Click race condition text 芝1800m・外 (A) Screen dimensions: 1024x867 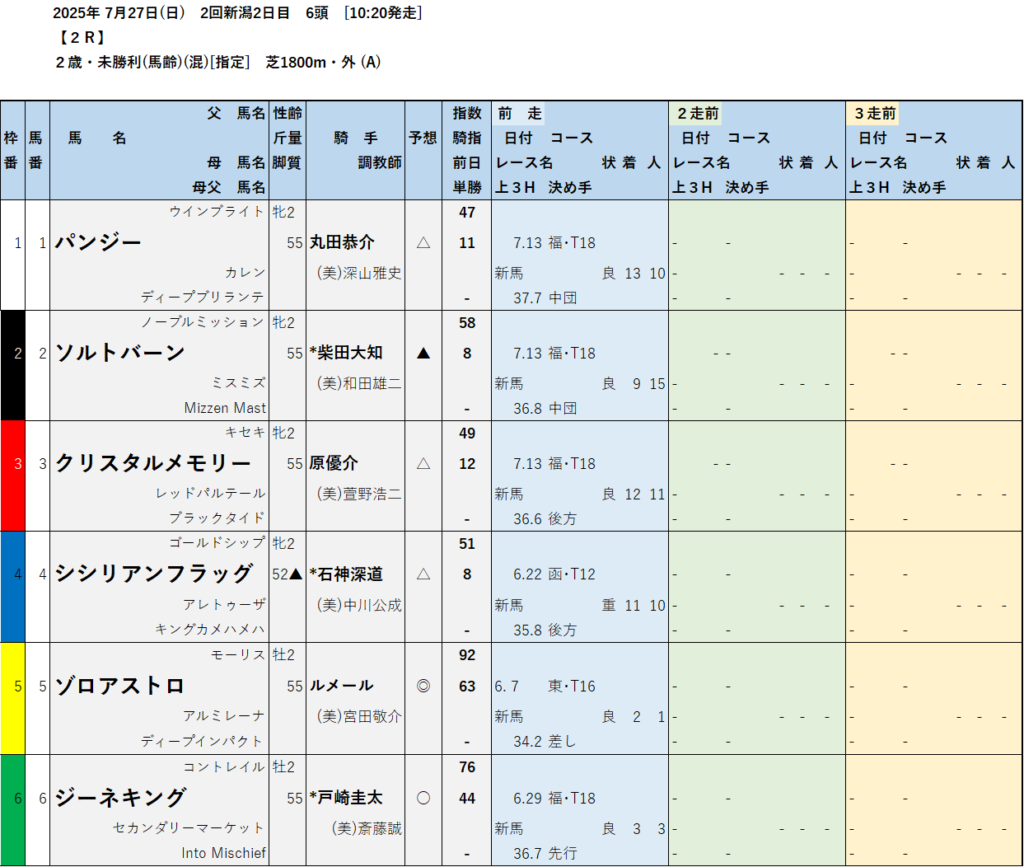323,62
